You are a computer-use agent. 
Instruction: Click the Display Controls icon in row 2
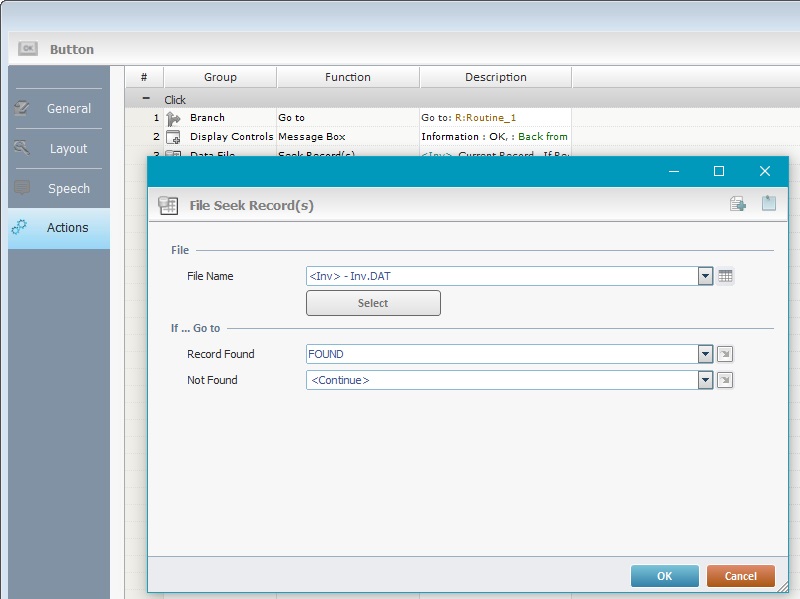(173, 137)
